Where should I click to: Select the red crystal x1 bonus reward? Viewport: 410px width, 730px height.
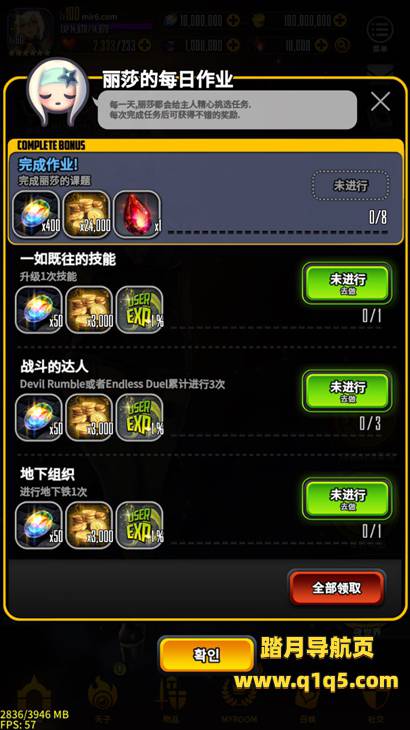point(137,214)
